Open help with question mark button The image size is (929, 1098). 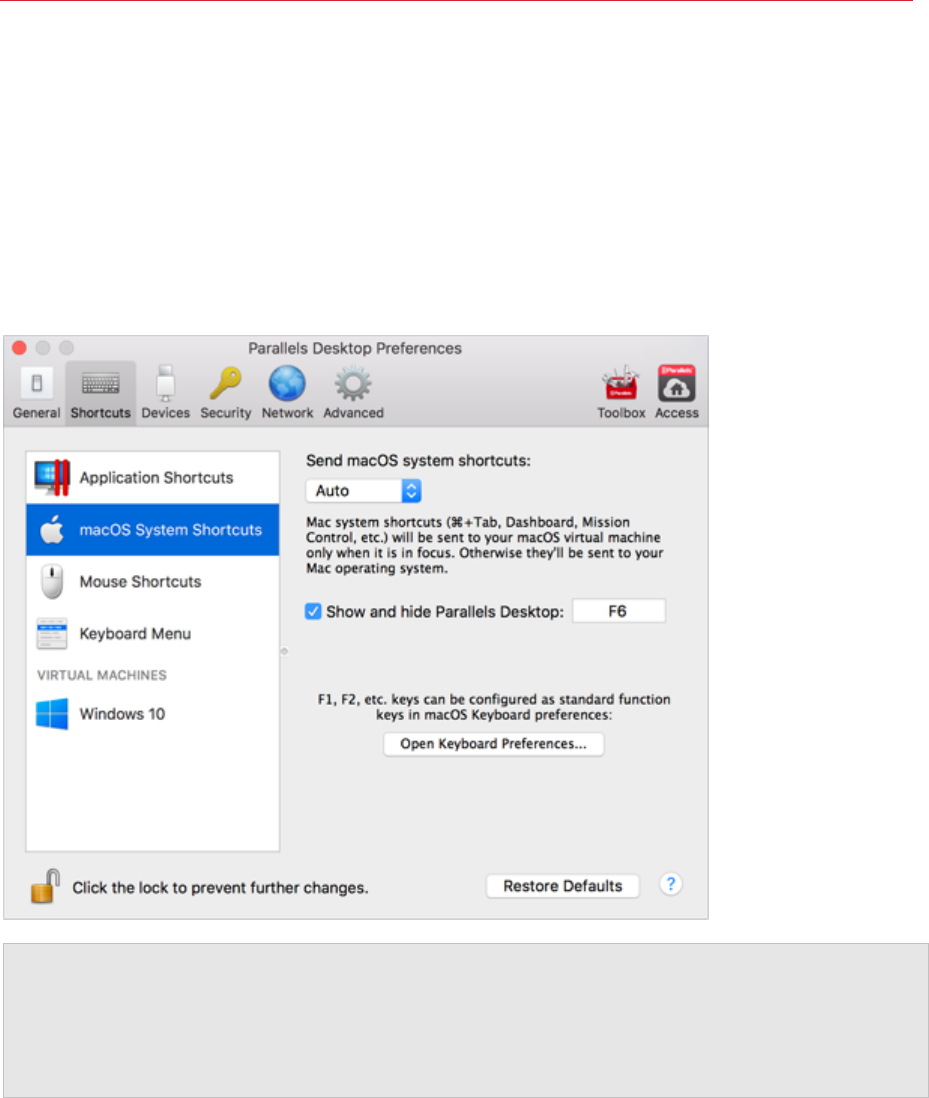[671, 884]
